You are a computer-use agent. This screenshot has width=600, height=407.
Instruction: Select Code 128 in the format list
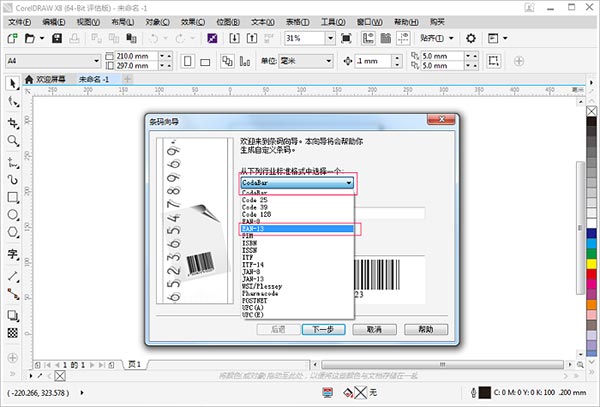point(262,213)
